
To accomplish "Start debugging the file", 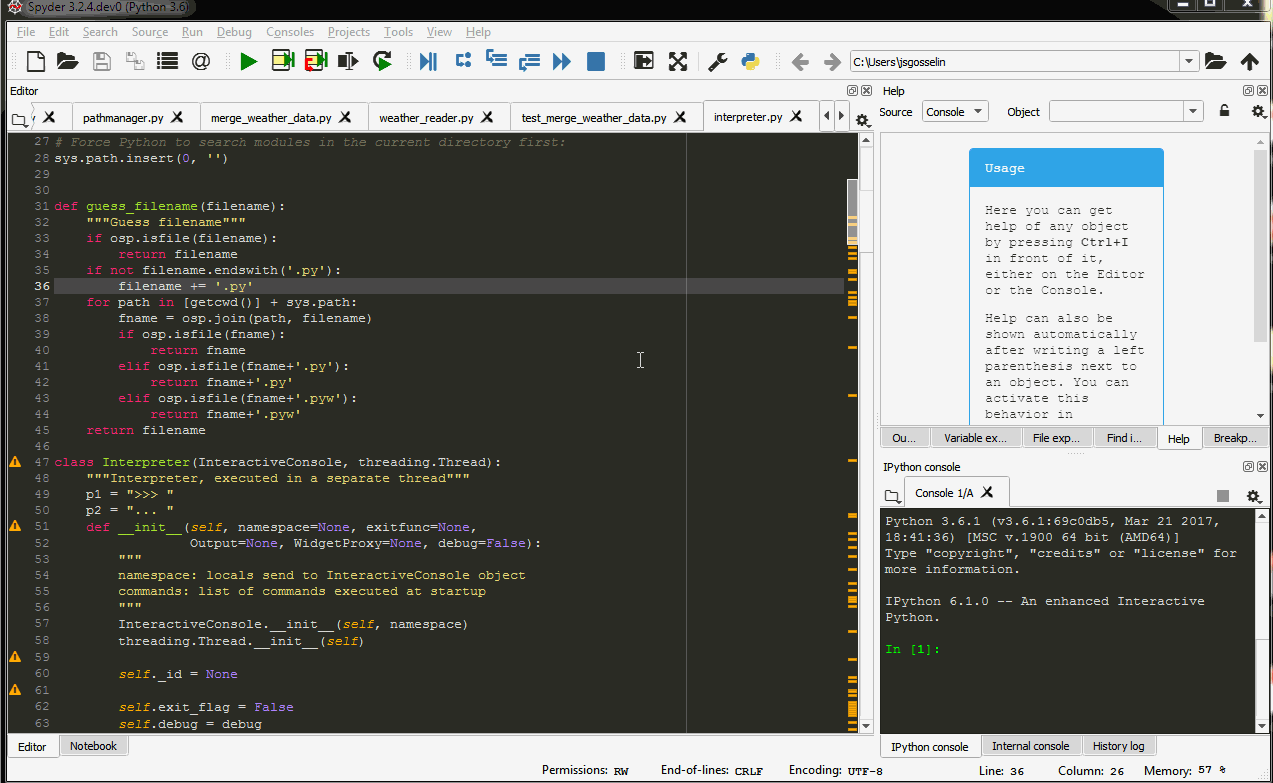I will [429, 62].
